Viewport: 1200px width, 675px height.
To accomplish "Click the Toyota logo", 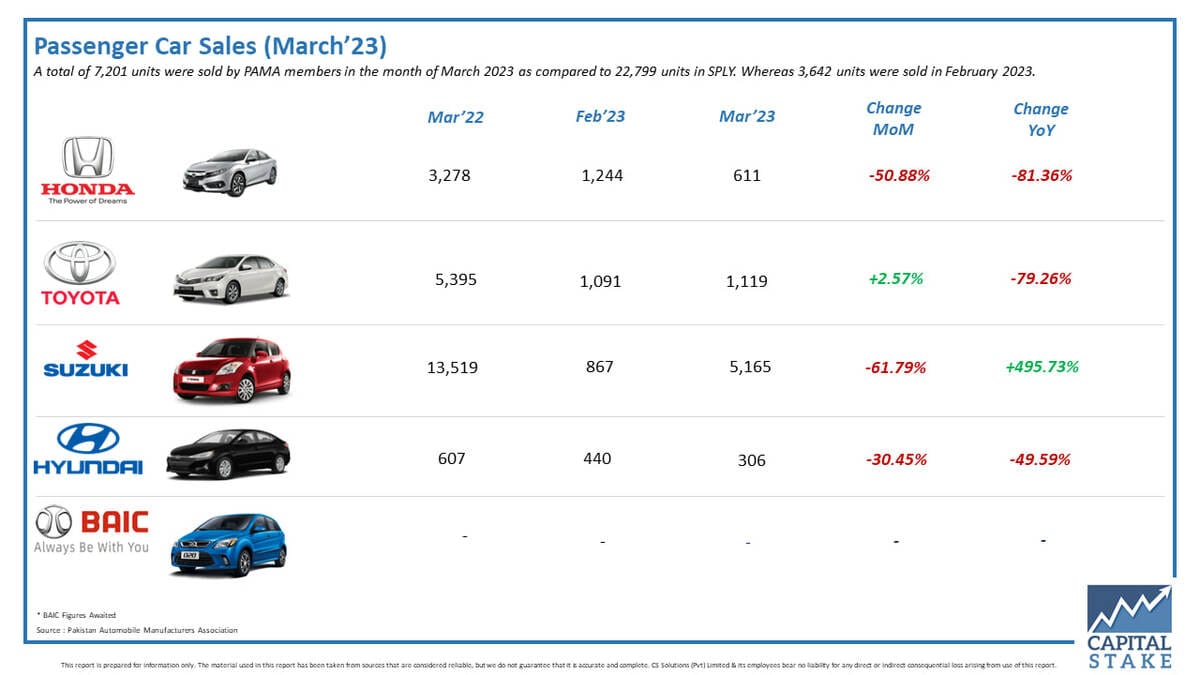I will pyautogui.click(x=80, y=273).
